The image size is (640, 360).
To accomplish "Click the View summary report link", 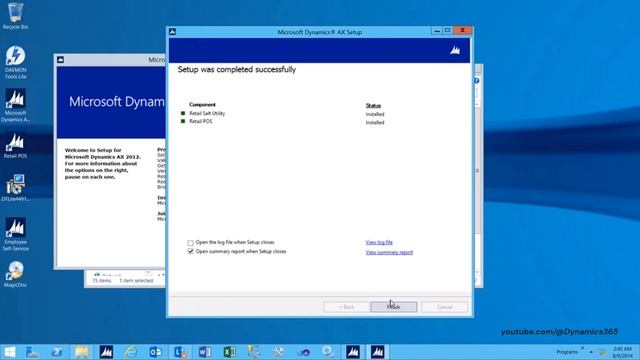I will [x=389, y=252].
